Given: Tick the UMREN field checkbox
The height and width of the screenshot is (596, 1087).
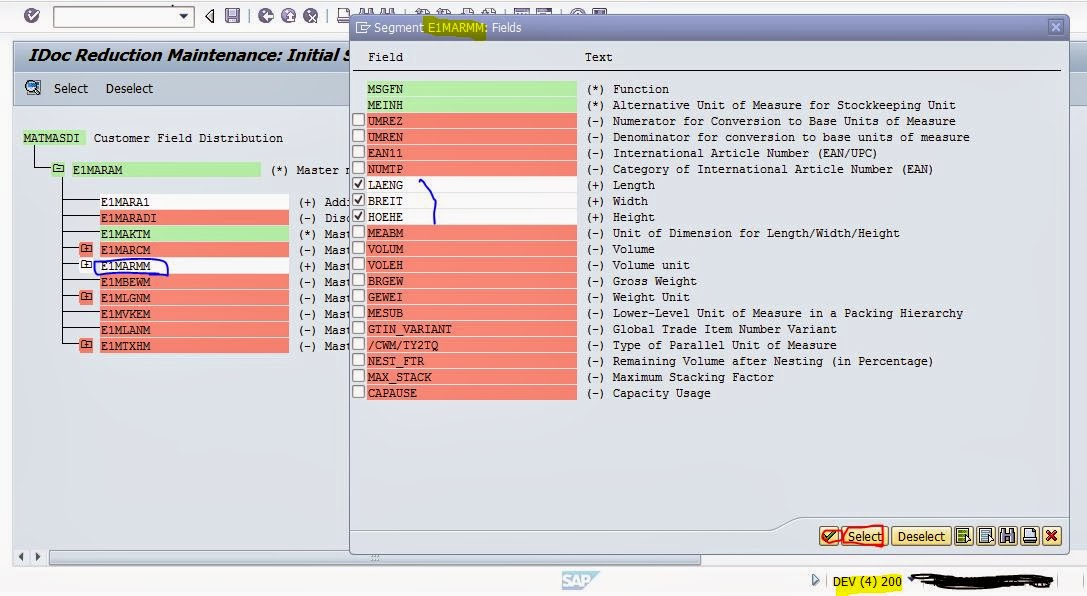Looking at the screenshot, I should (x=358, y=136).
